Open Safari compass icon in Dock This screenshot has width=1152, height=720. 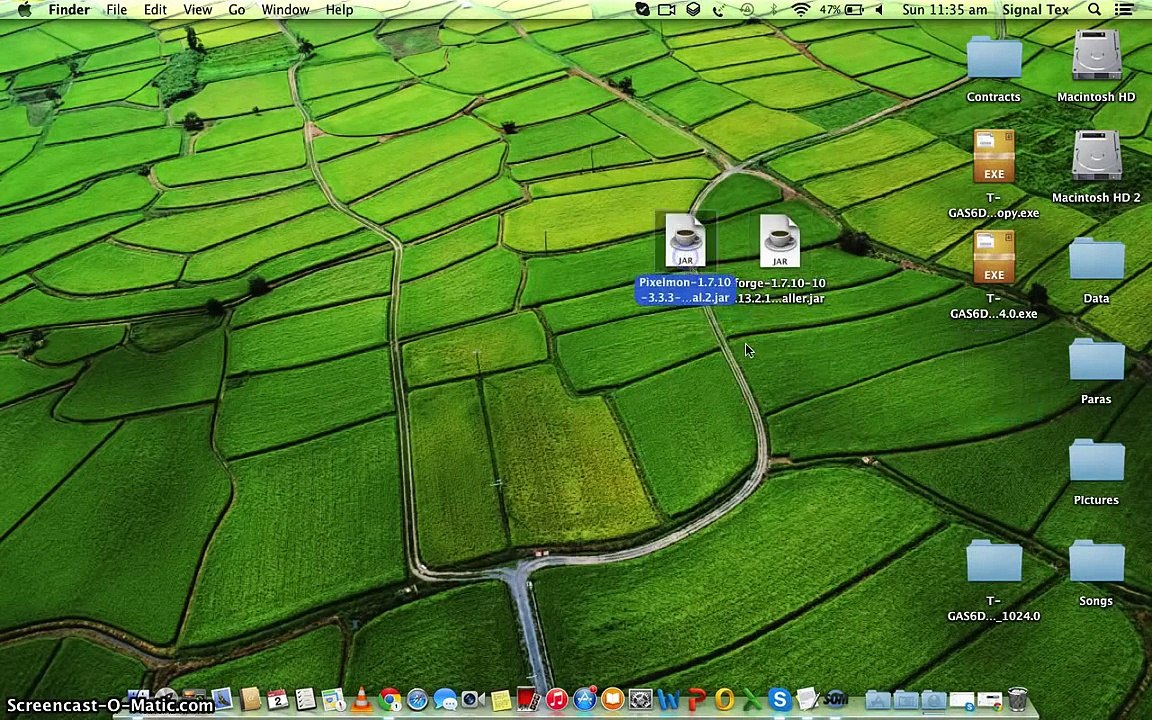tap(417, 700)
